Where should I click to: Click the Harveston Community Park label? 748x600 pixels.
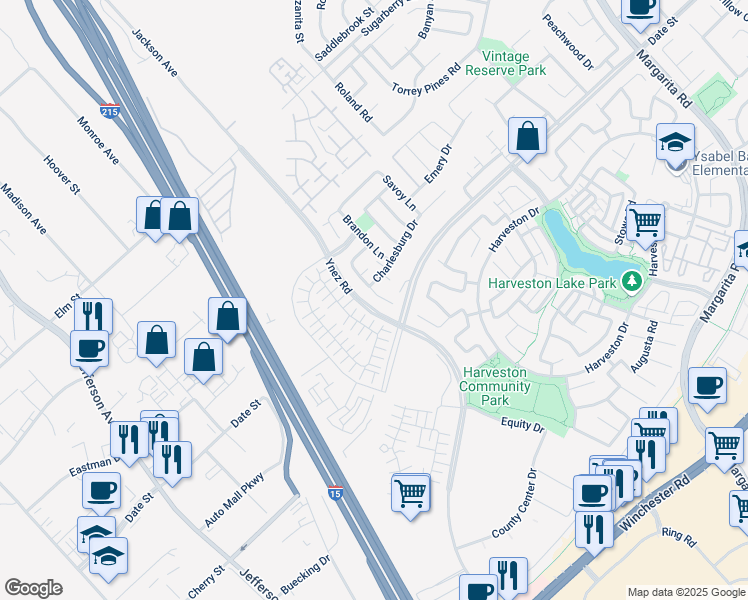tap(495, 386)
